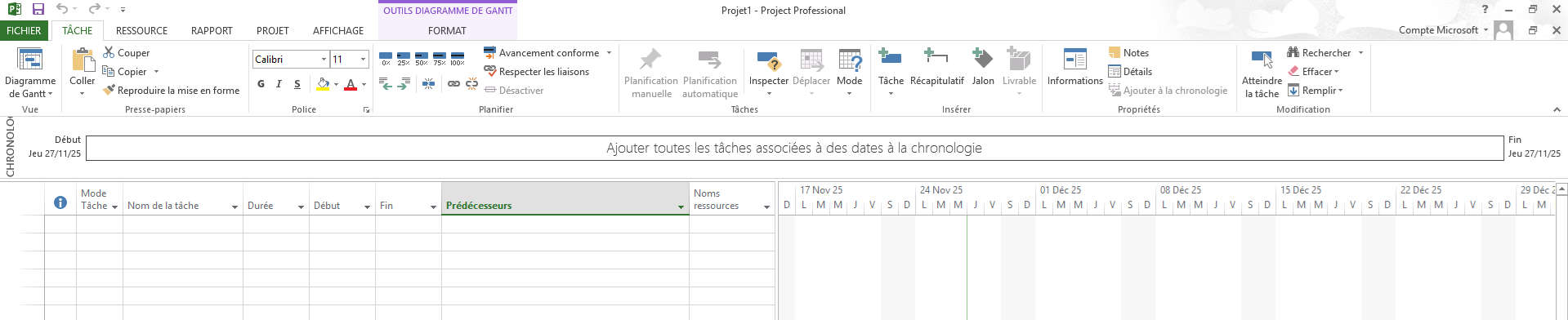Screen dimensions: 1568x320
Task: Outdent the task with left green arrow
Action: [386, 83]
